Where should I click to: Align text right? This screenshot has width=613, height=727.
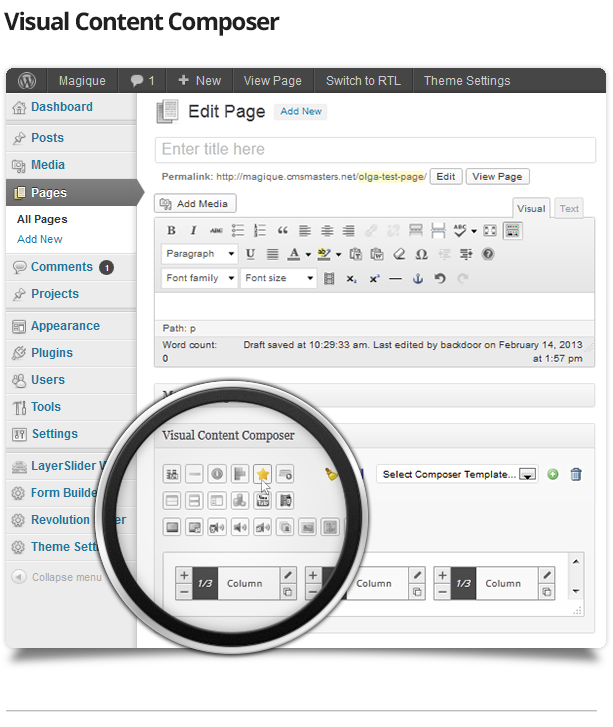point(349,230)
